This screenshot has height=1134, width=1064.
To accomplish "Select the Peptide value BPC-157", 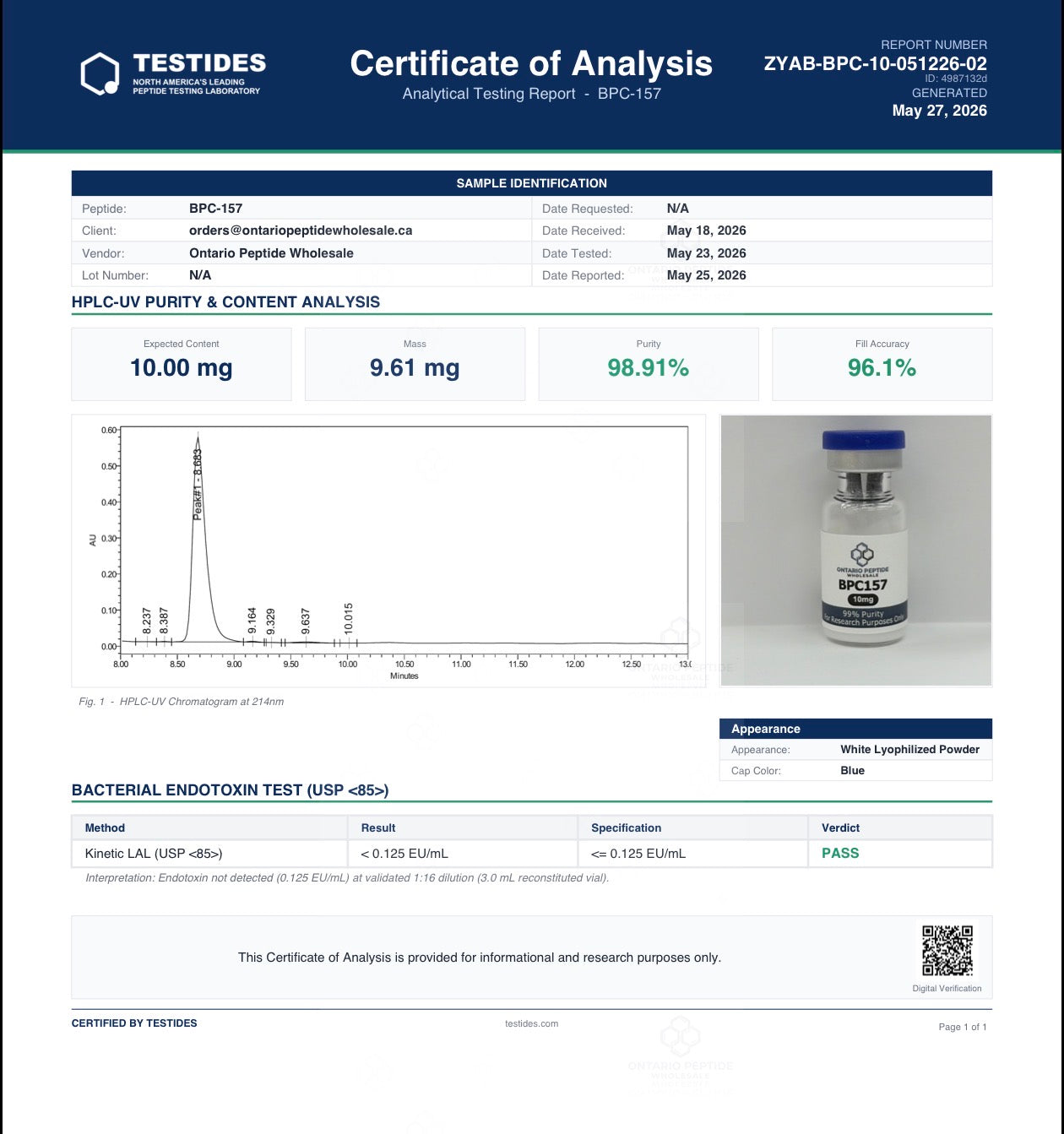I will pos(215,209).
